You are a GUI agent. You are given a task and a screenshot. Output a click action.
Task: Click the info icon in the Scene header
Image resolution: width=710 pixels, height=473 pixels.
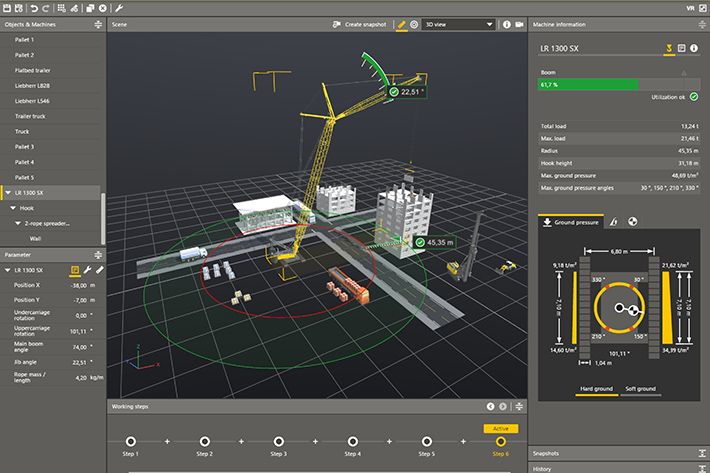coord(506,24)
